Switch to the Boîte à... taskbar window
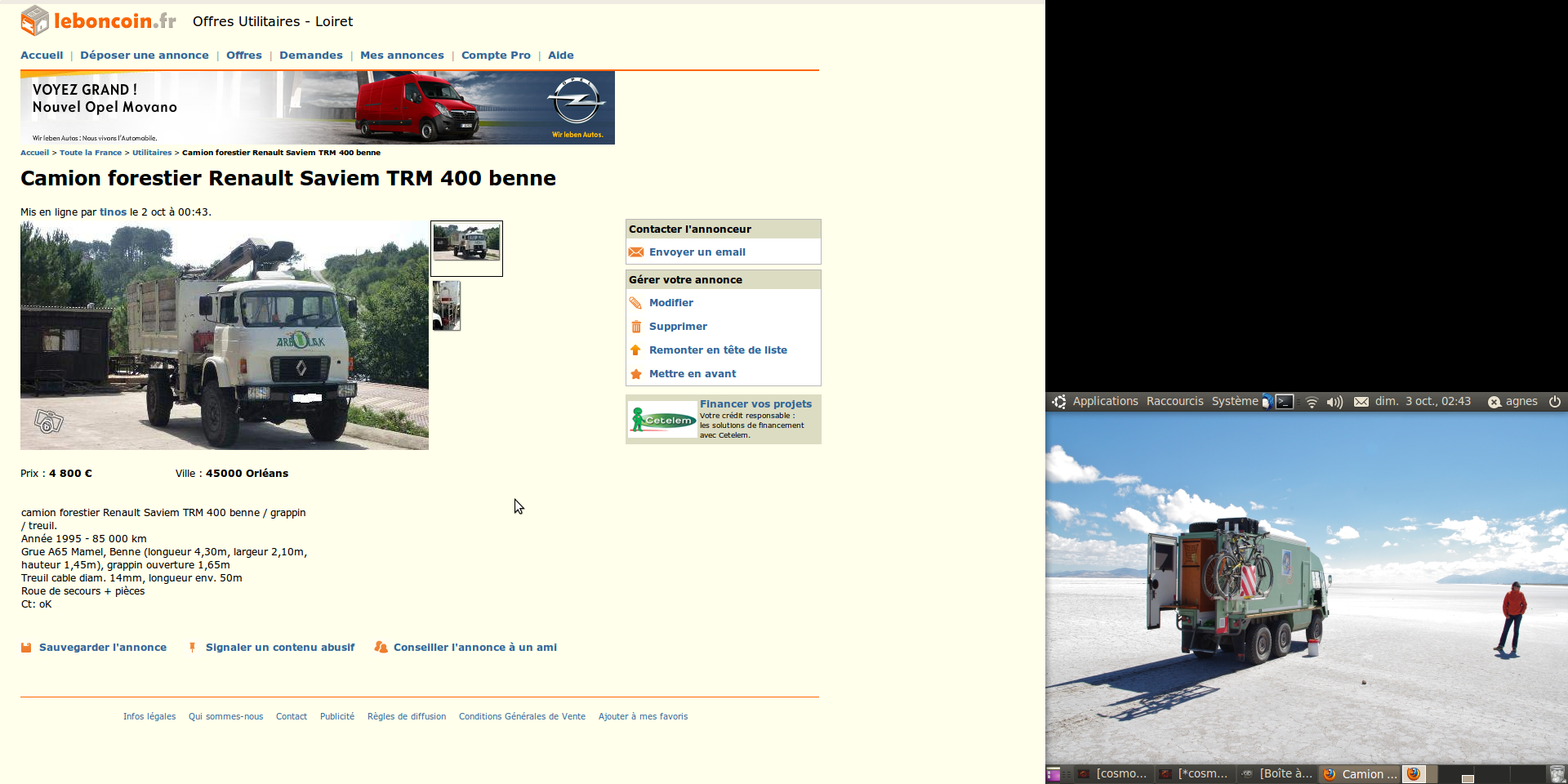Image resolution: width=1568 pixels, height=784 pixels. point(1277,774)
